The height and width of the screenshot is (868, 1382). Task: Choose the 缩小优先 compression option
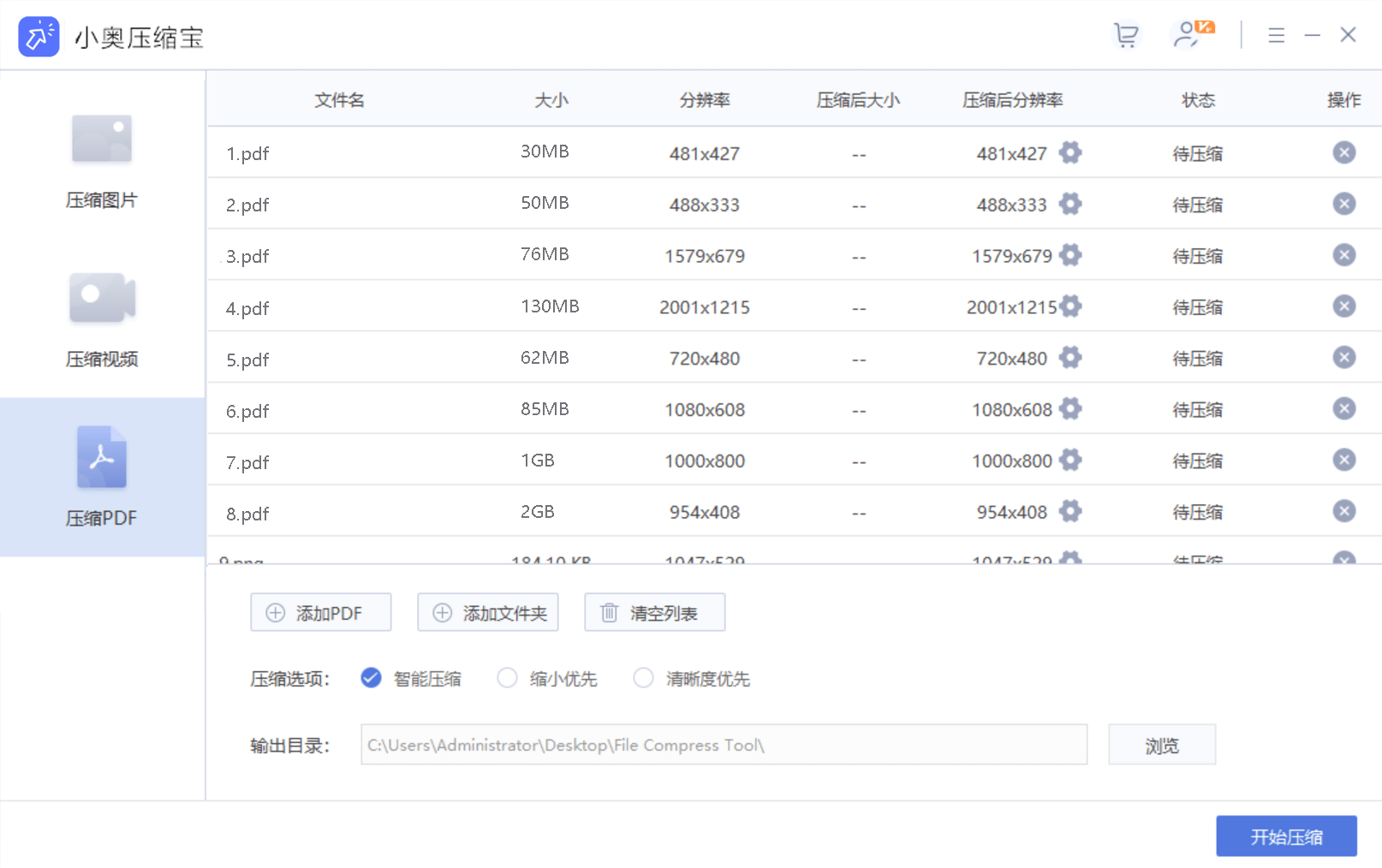tap(507, 678)
